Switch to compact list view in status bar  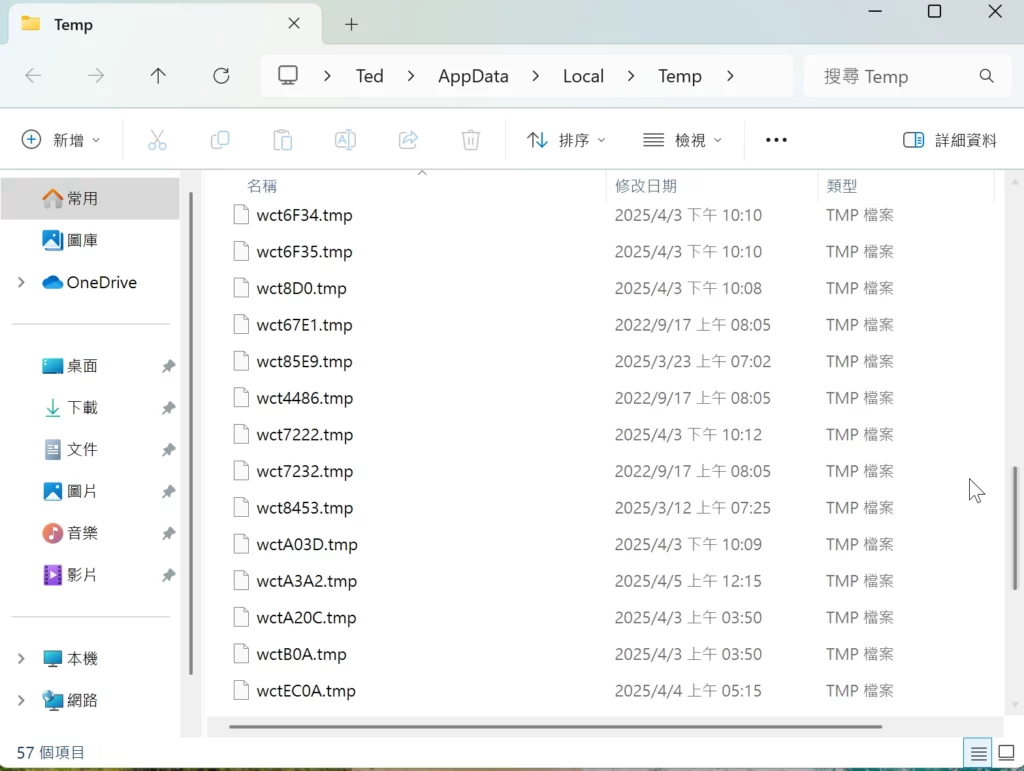click(x=978, y=752)
